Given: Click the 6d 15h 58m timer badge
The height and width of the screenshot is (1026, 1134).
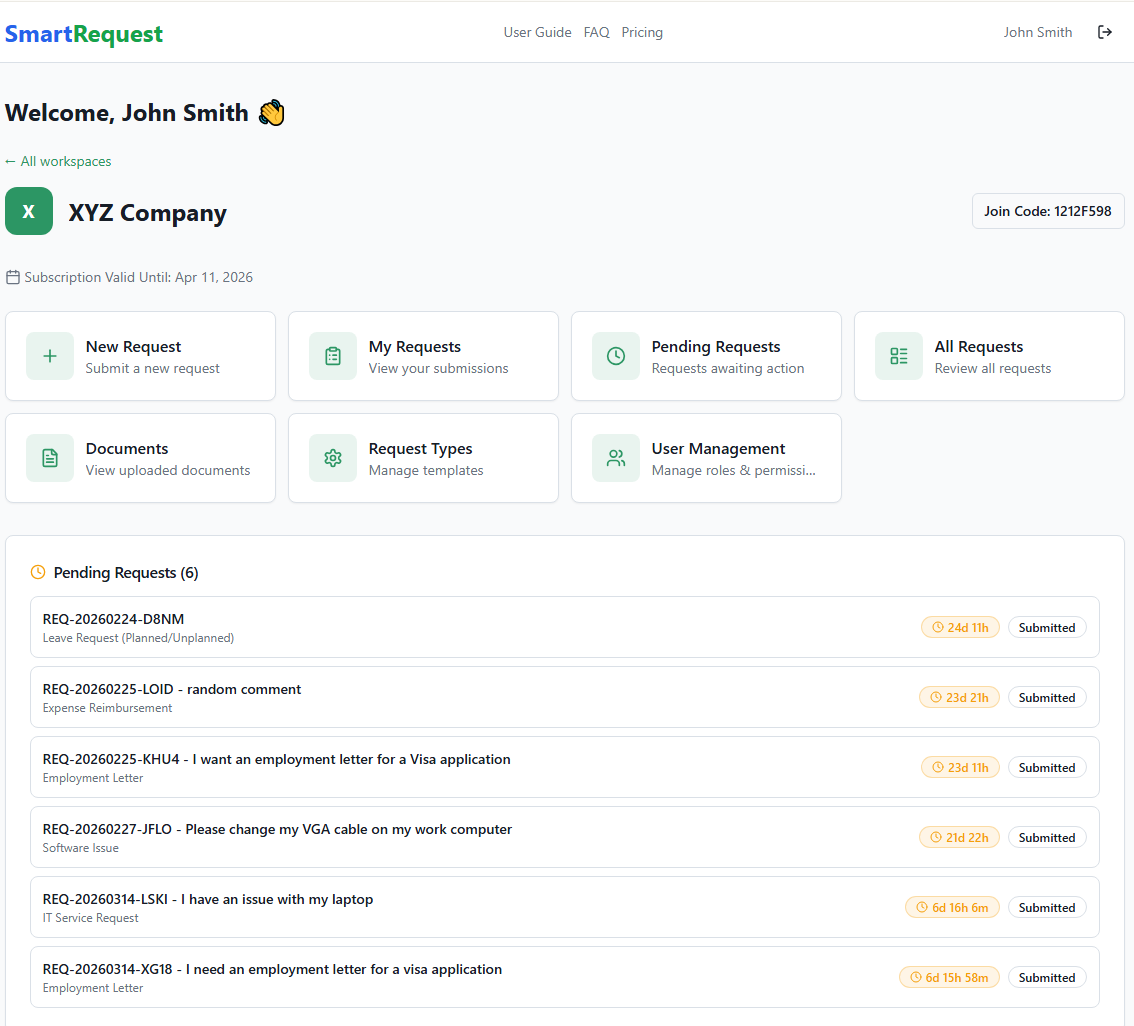Looking at the screenshot, I should pos(949,978).
